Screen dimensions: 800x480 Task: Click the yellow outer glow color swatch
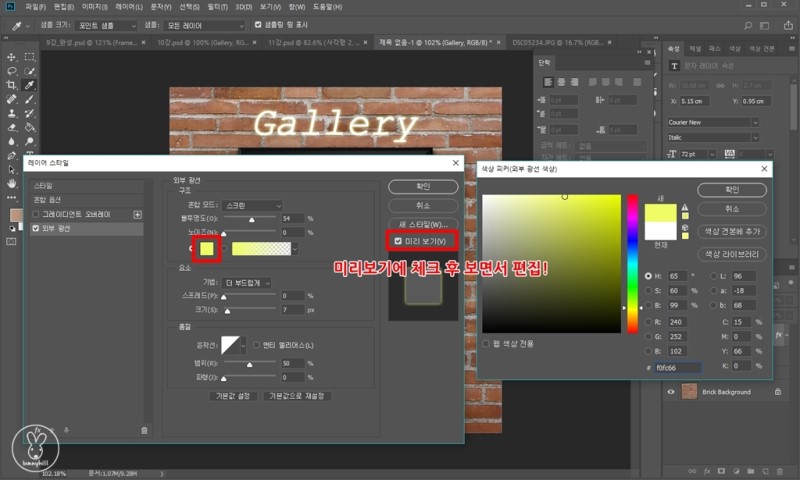click(x=205, y=248)
